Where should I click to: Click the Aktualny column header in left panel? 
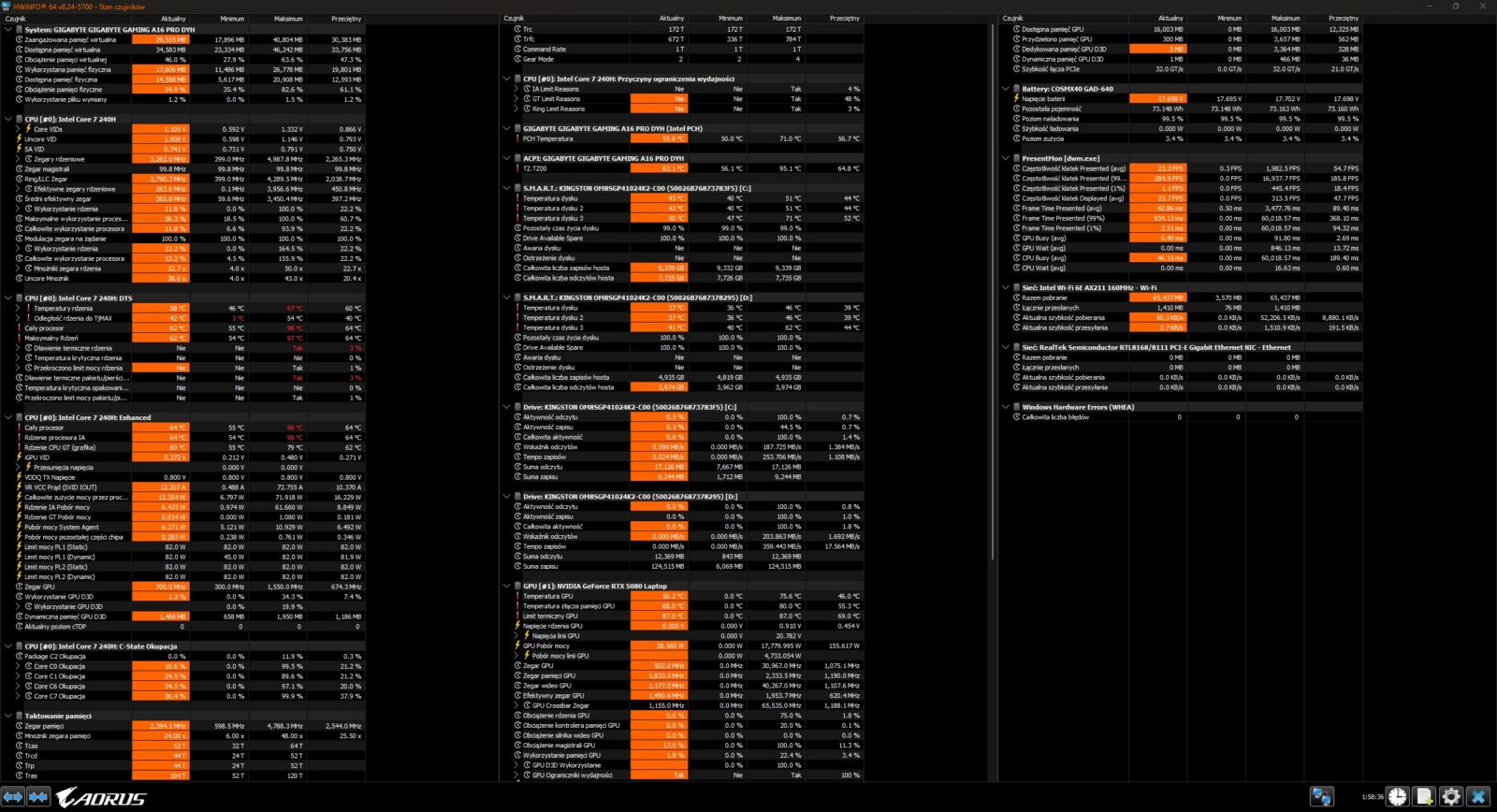click(x=173, y=19)
